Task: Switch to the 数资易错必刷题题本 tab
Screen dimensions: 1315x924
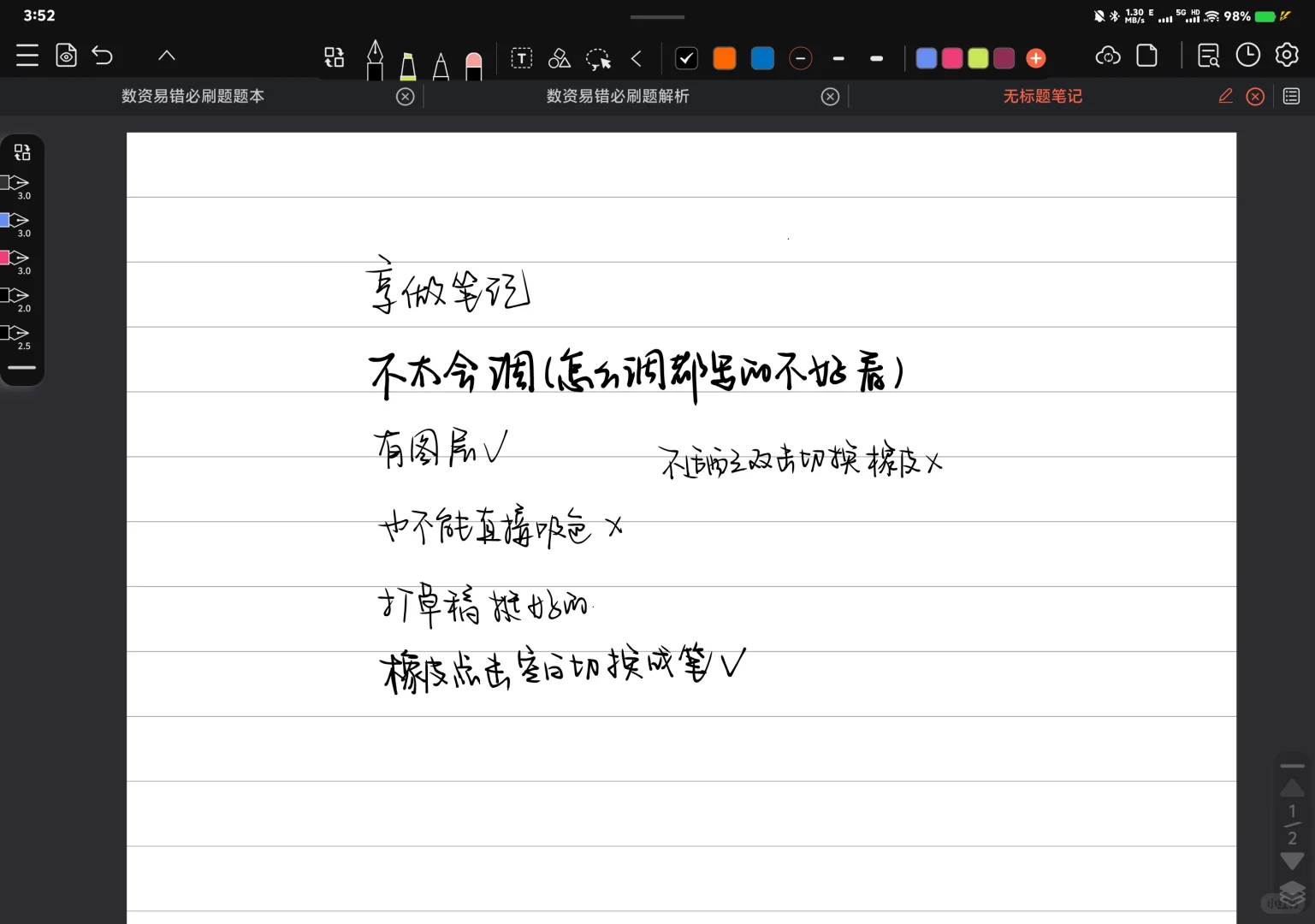Action: [193, 96]
